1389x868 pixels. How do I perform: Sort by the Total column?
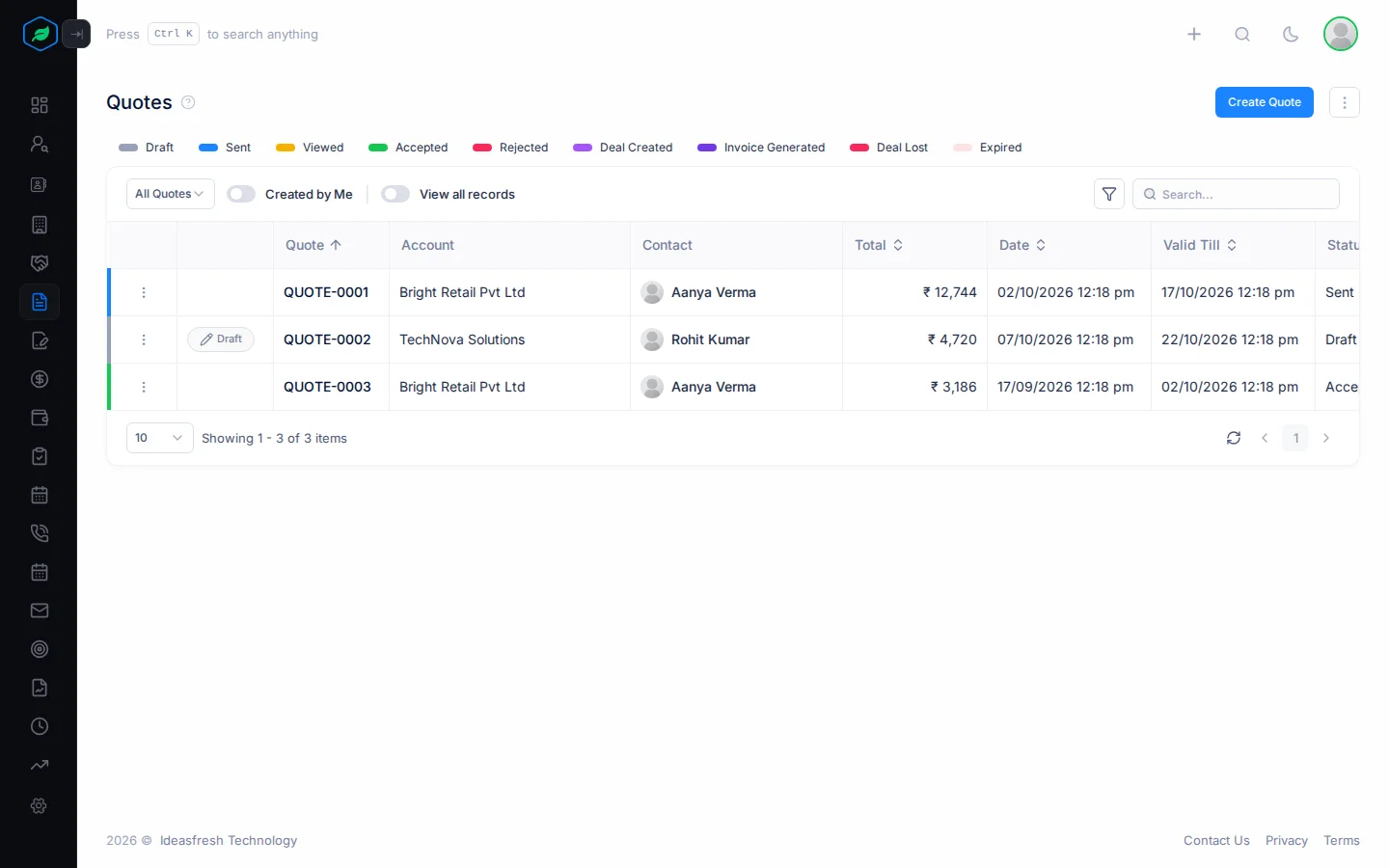(x=879, y=245)
